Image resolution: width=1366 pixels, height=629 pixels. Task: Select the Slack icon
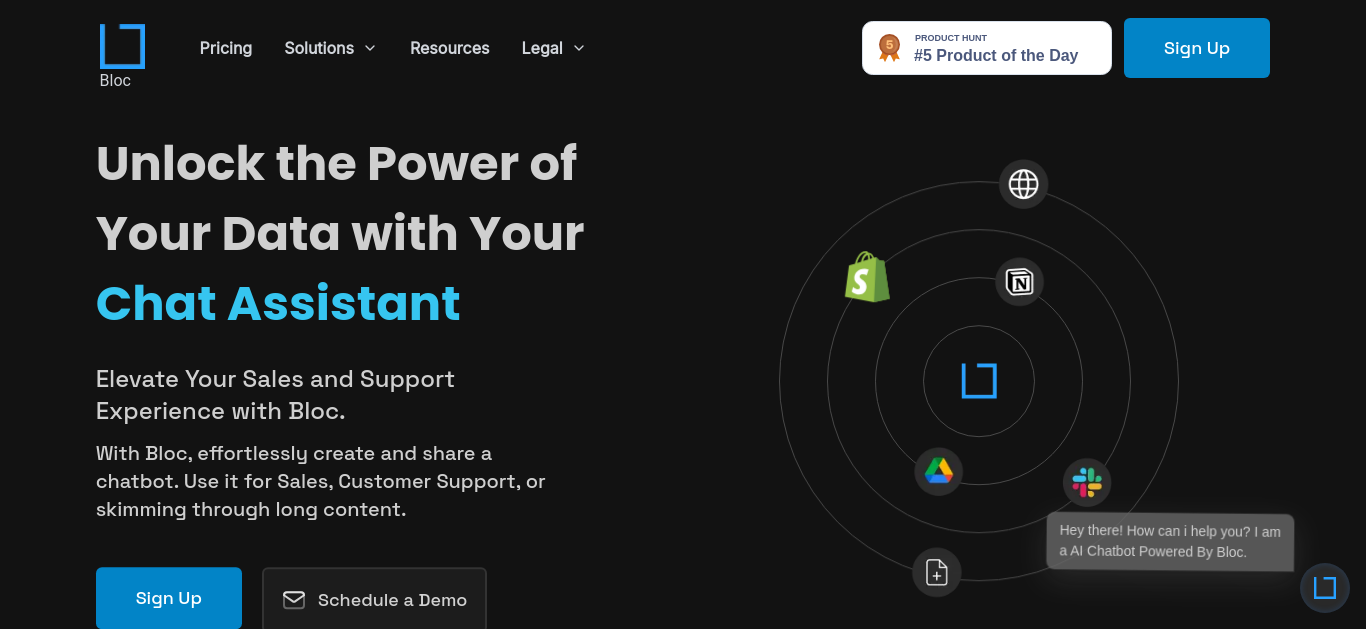point(1087,483)
